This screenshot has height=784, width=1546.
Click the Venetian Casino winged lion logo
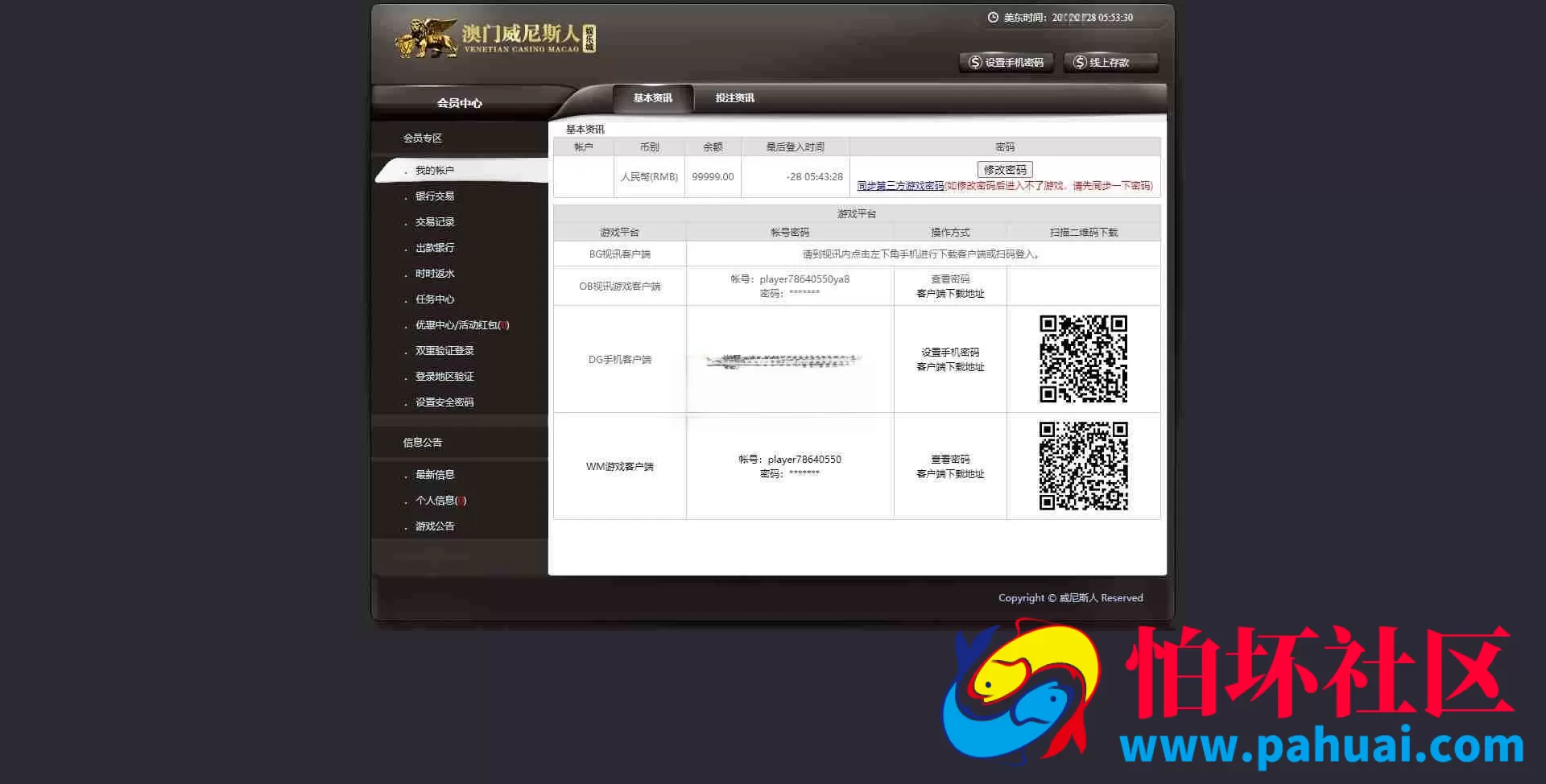tap(426, 38)
